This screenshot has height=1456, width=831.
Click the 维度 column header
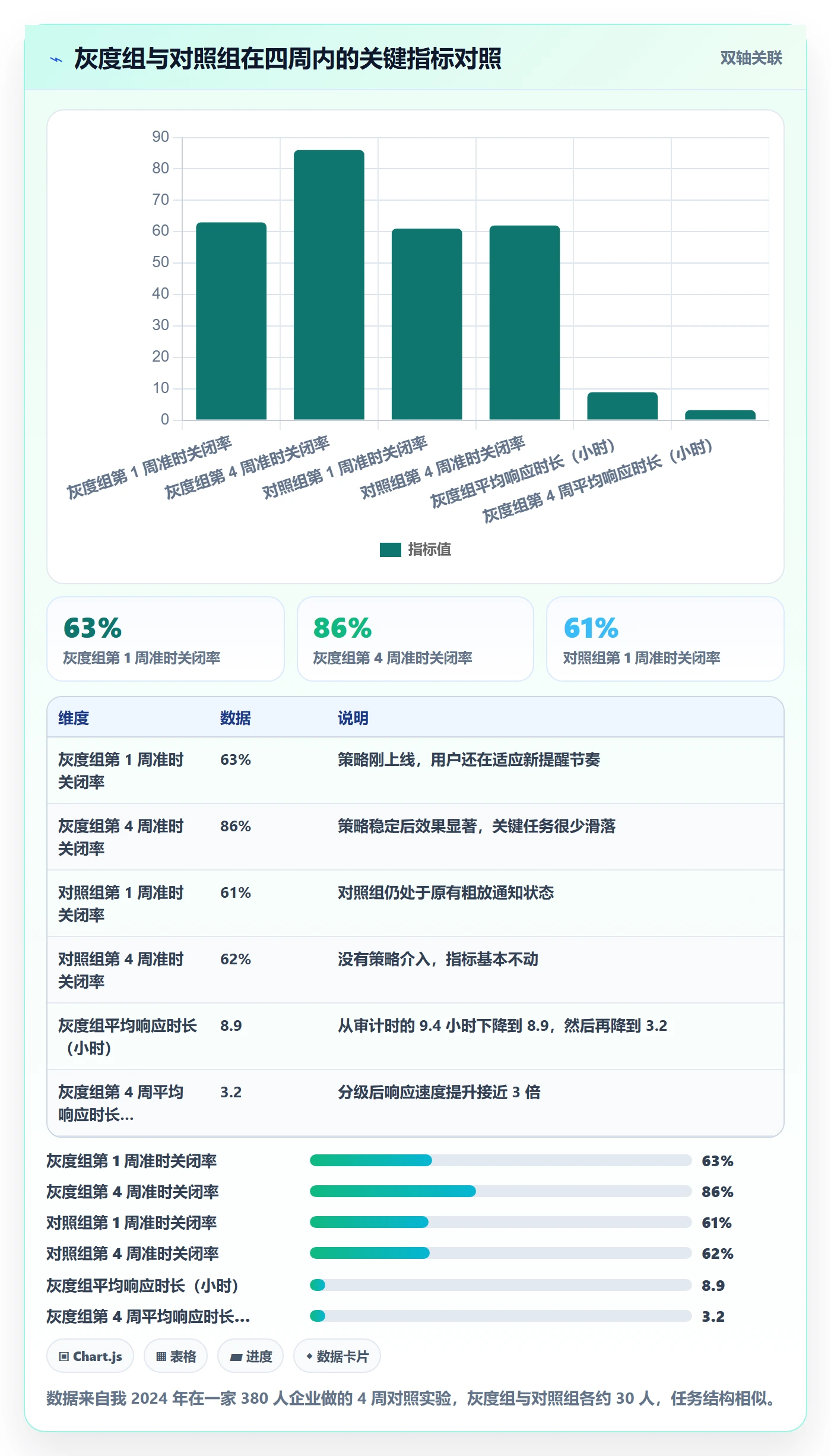(x=74, y=718)
